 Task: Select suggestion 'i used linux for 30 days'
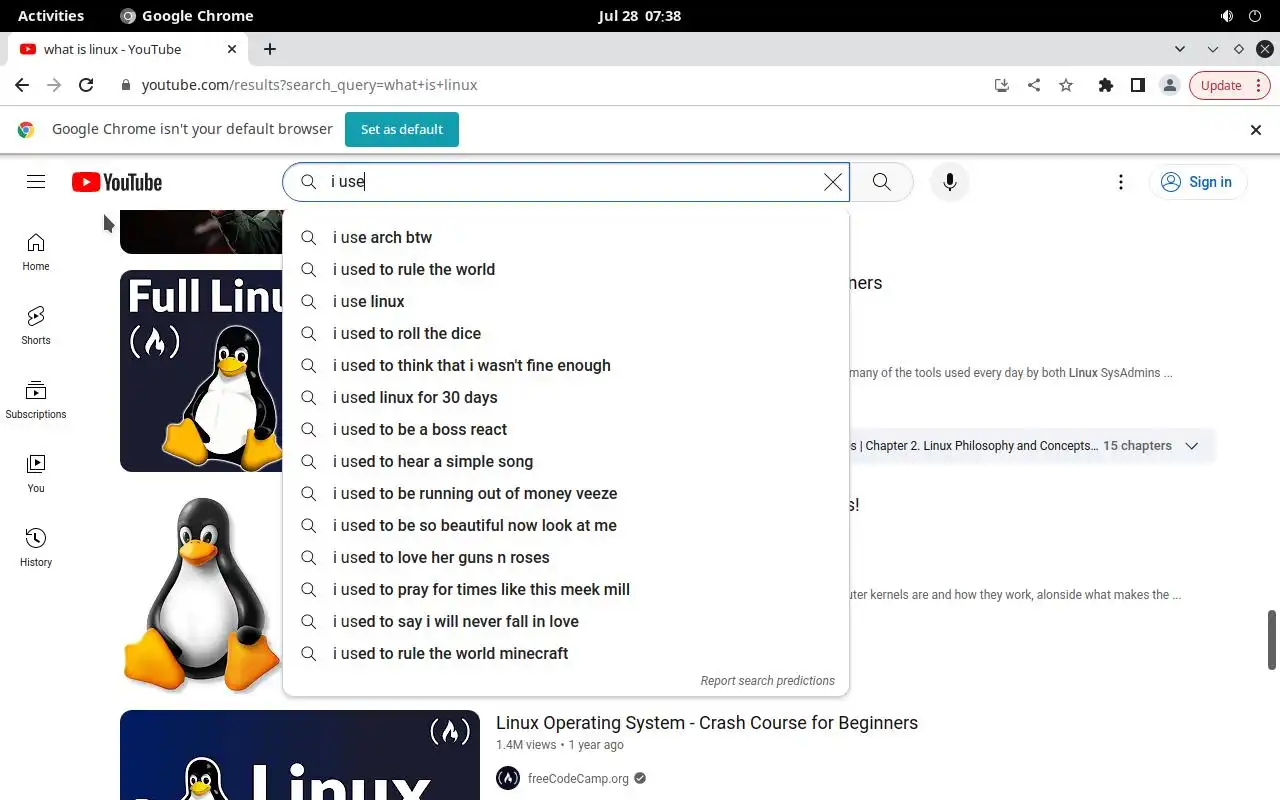click(x=566, y=397)
